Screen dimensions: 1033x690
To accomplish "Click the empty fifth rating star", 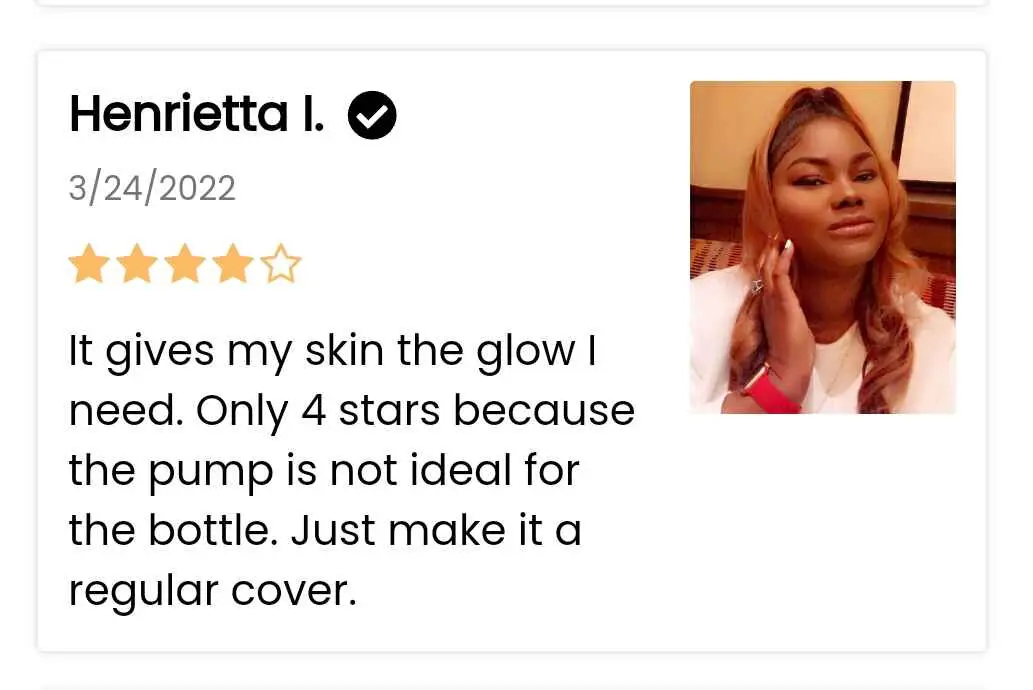I will pos(281,266).
